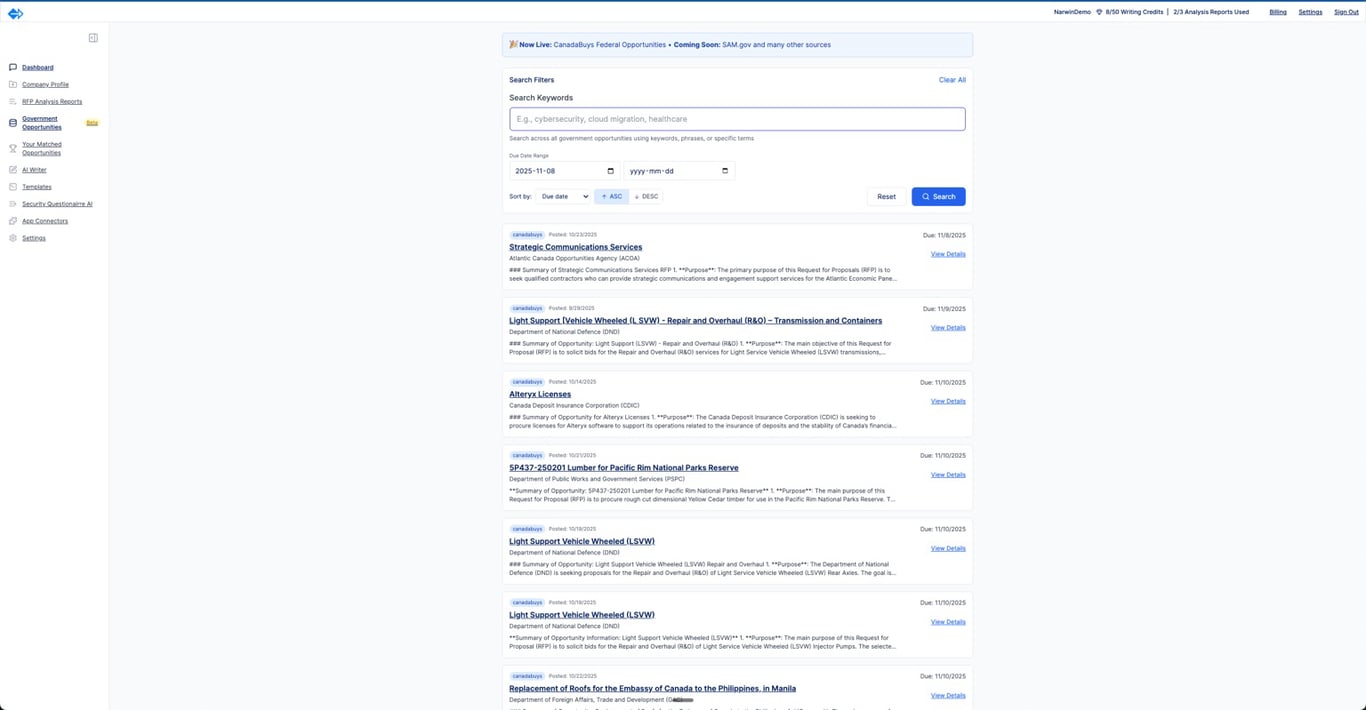This screenshot has width=1366, height=710.
Task: Click the App Connectors icon
Action: point(13,221)
